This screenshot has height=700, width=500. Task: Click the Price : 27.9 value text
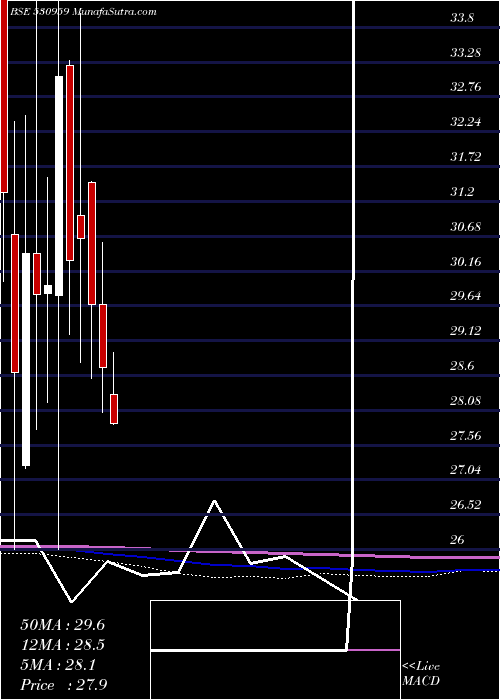64,685
